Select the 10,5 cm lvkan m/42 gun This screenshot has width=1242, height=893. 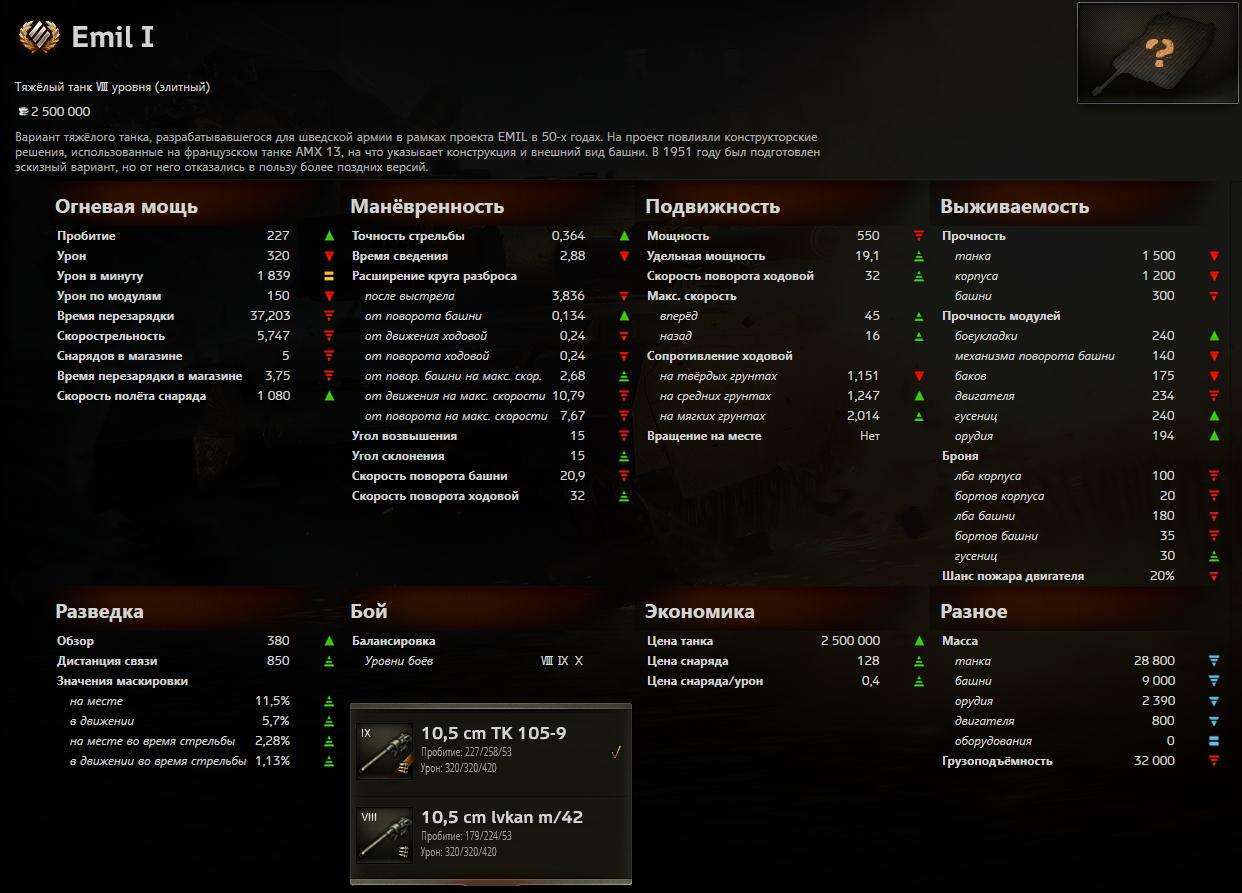(501, 817)
